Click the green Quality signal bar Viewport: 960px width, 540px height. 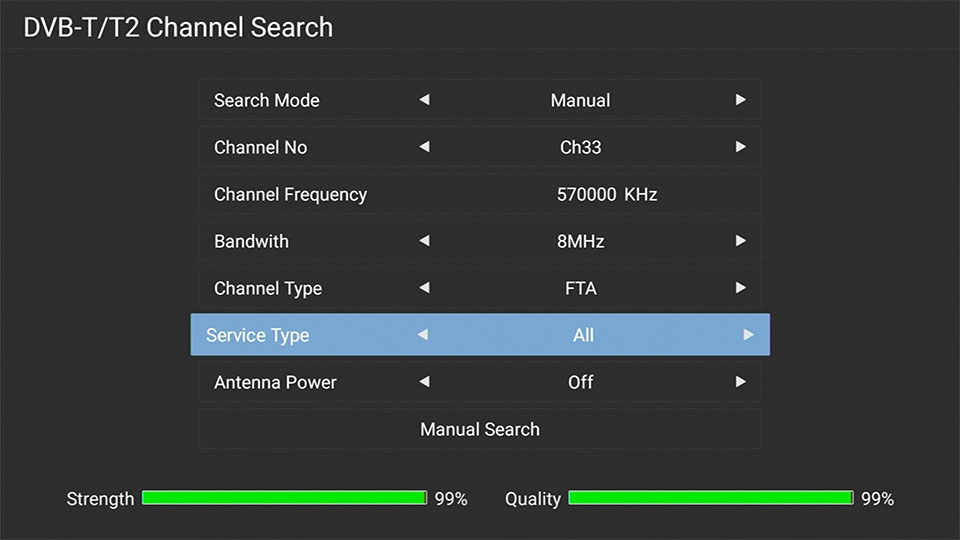711,498
